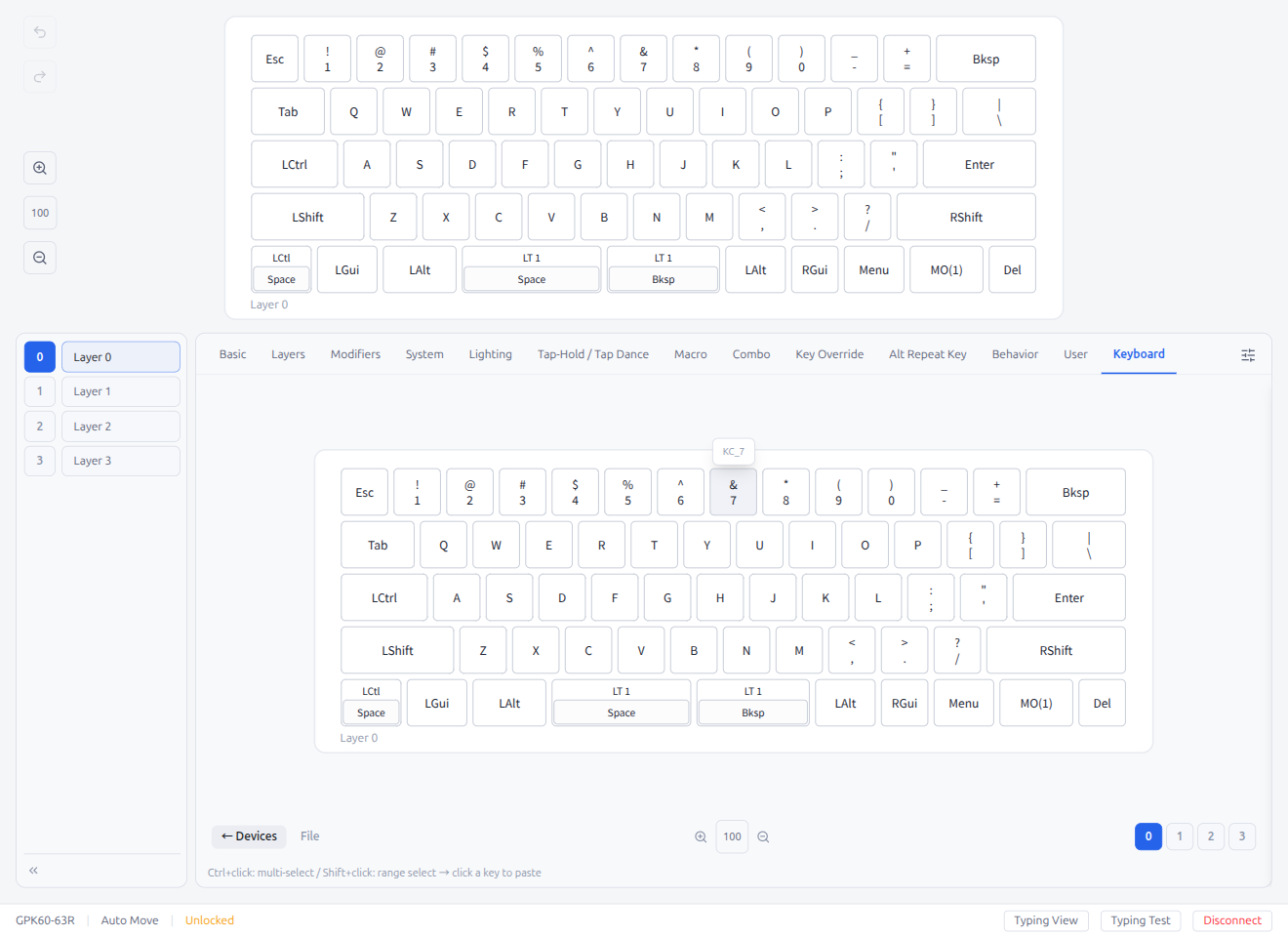Screen dimensions: 1288x937
Task: Undo the last keymap change
Action: tap(39, 32)
